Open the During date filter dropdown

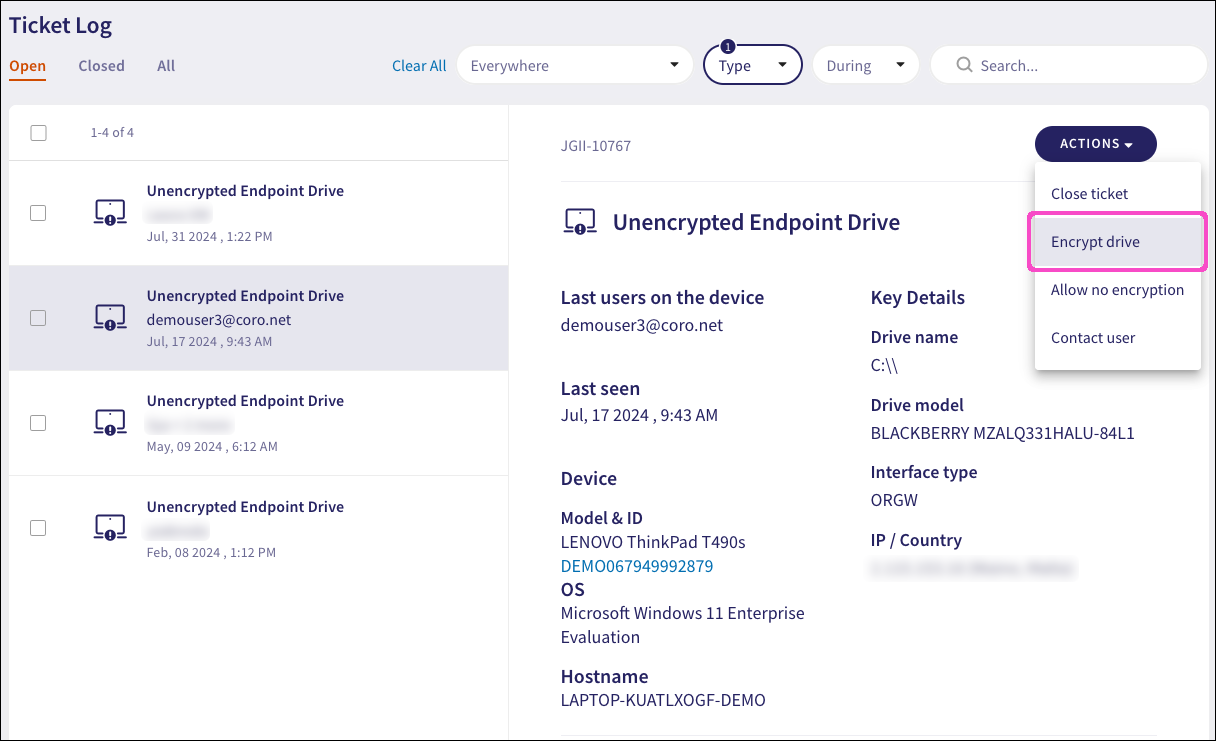click(x=865, y=66)
